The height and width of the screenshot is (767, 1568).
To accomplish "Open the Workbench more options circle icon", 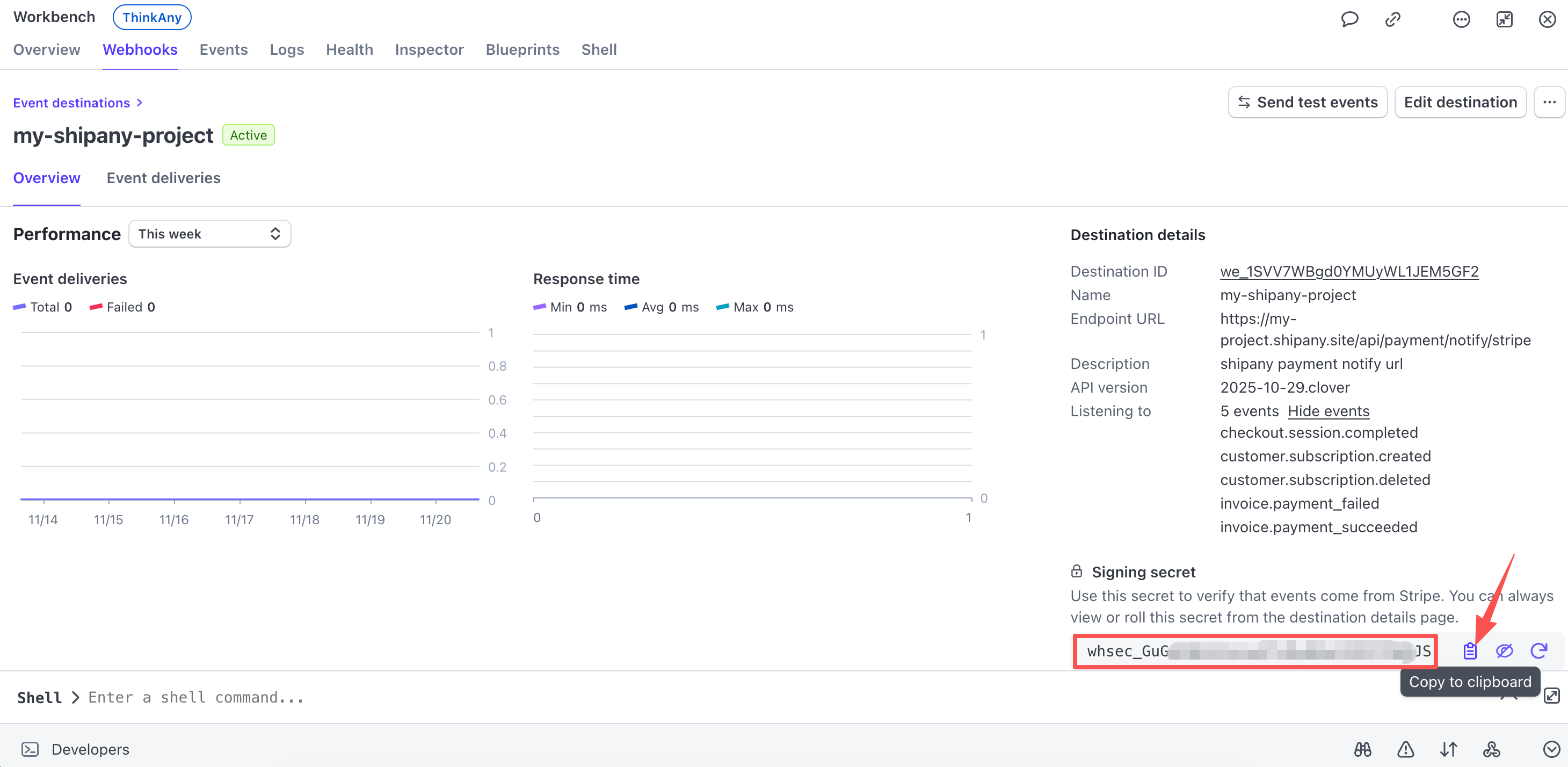I will (1461, 19).
